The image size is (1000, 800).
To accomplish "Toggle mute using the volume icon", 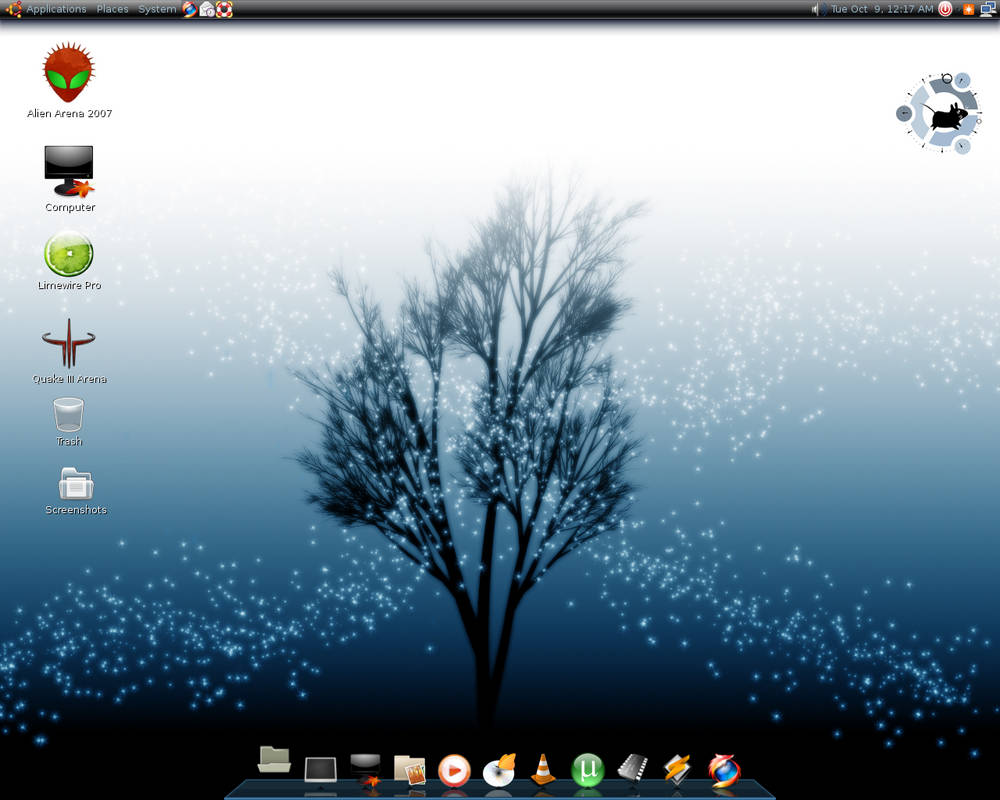I will pos(814,9).
